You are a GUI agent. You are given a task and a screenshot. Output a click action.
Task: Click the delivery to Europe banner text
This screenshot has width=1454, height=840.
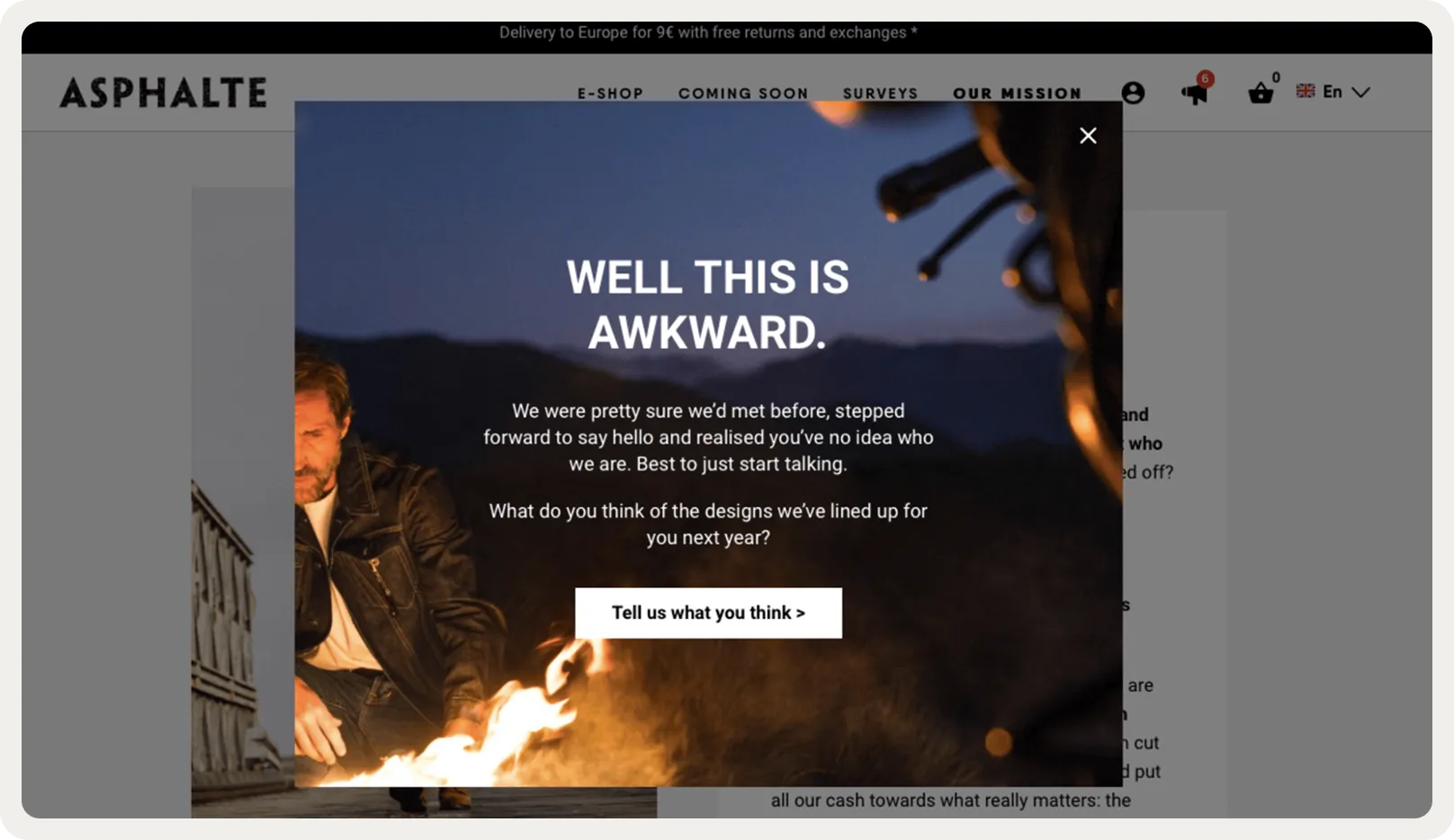[x=708, y=32]
